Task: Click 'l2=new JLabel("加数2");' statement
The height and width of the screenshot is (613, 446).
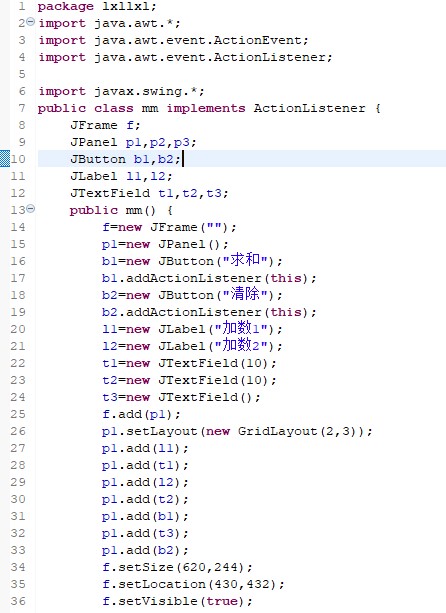Action: click(192, 346)
